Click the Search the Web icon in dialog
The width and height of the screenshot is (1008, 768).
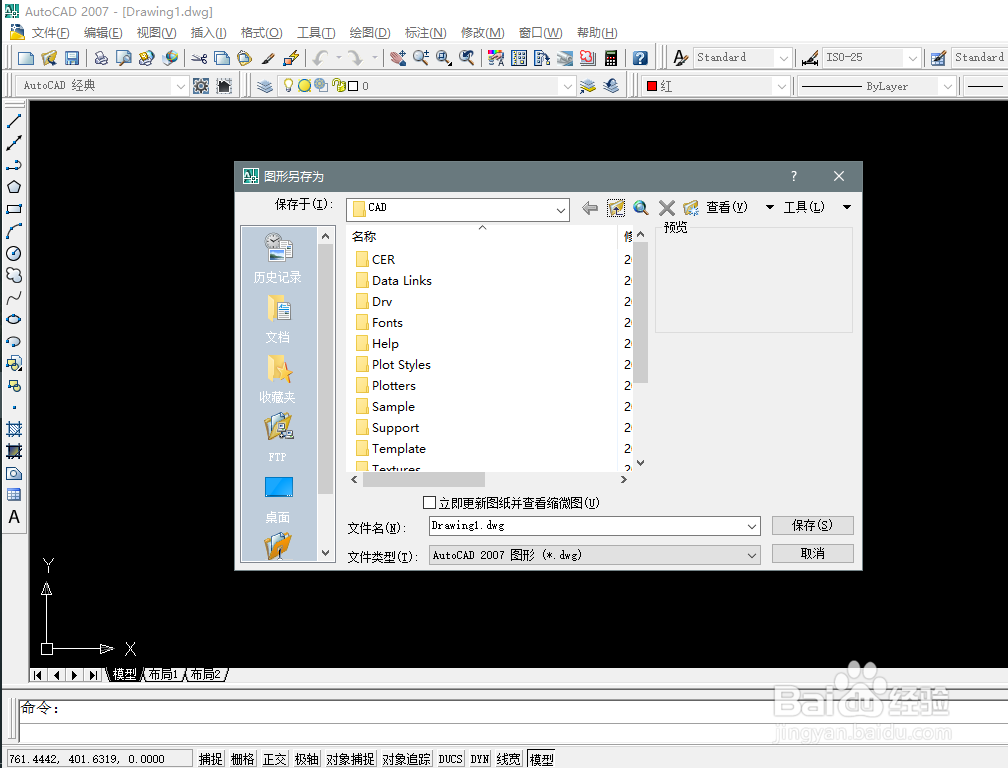[640, 207]
